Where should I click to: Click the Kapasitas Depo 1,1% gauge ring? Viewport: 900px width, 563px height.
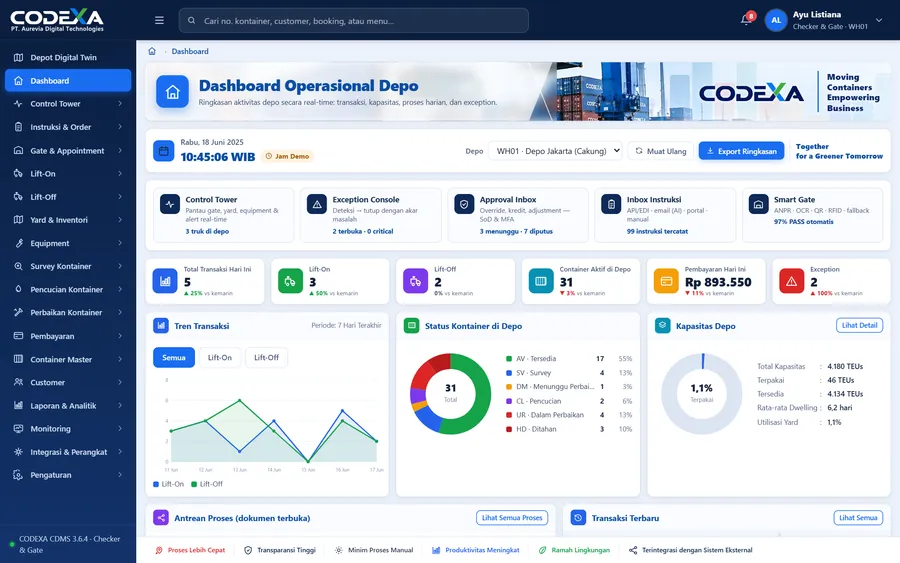(702, 394)
